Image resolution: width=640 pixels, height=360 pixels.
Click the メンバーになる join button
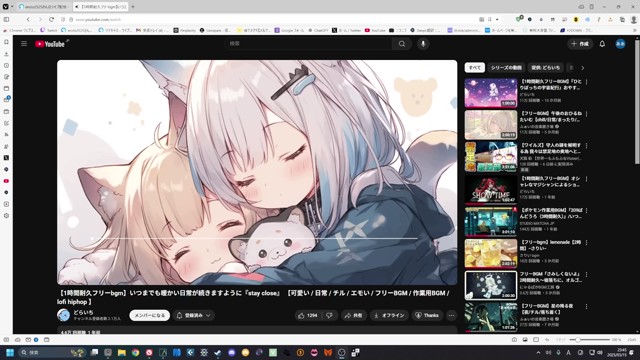150,316
